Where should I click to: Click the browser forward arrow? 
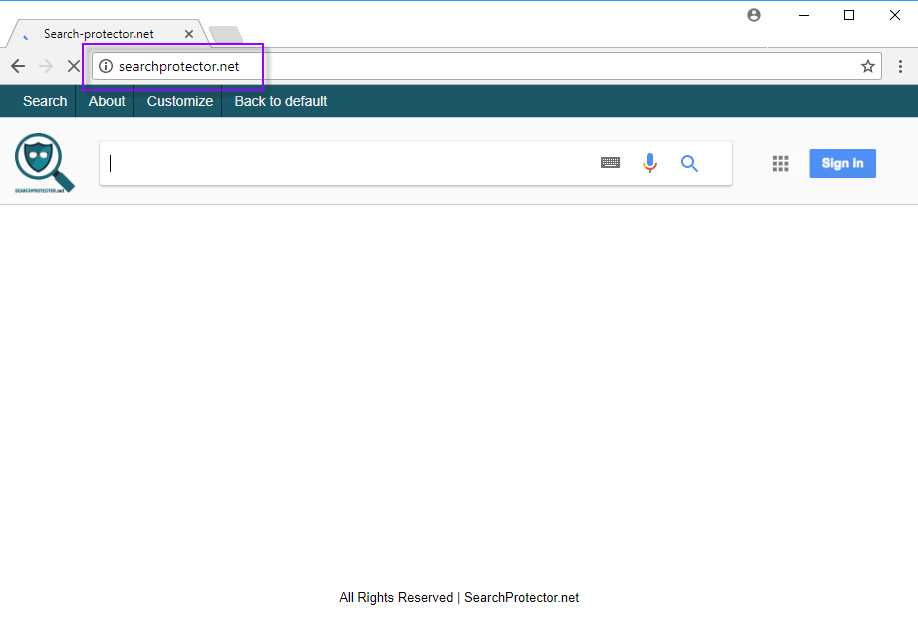(x=46, y=66)
